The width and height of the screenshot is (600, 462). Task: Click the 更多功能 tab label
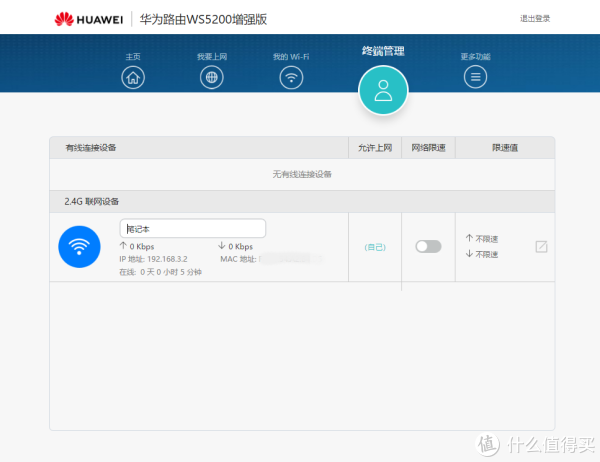[x=476, y=57]
